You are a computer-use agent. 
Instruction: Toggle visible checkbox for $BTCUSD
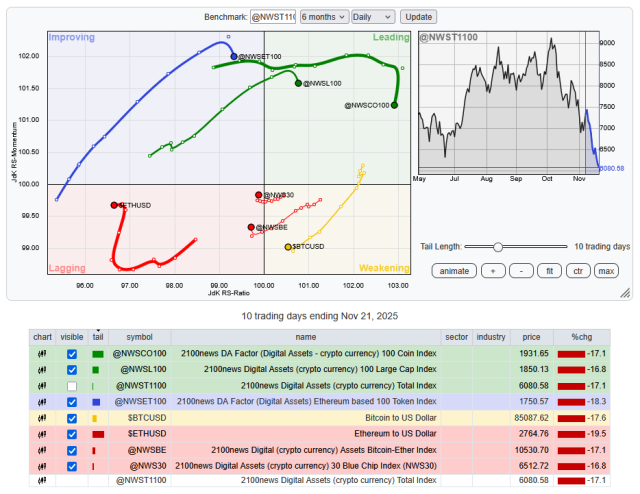pos(71,418)
